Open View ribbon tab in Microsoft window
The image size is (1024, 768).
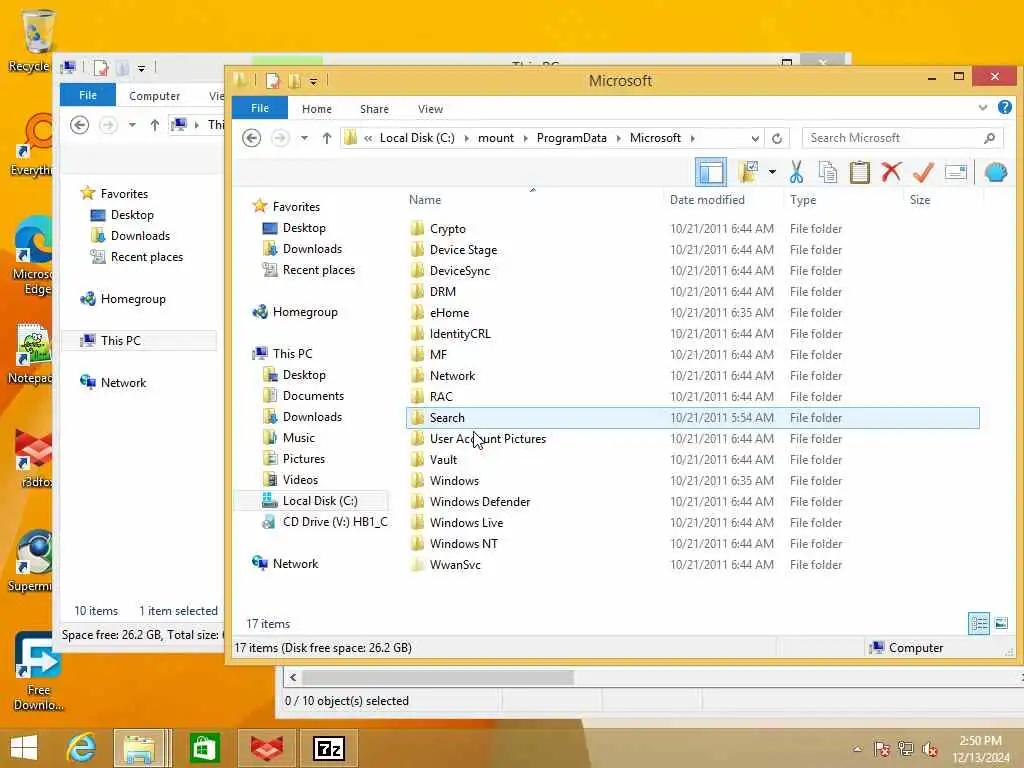pyautogui.click(x=430, y=109)
